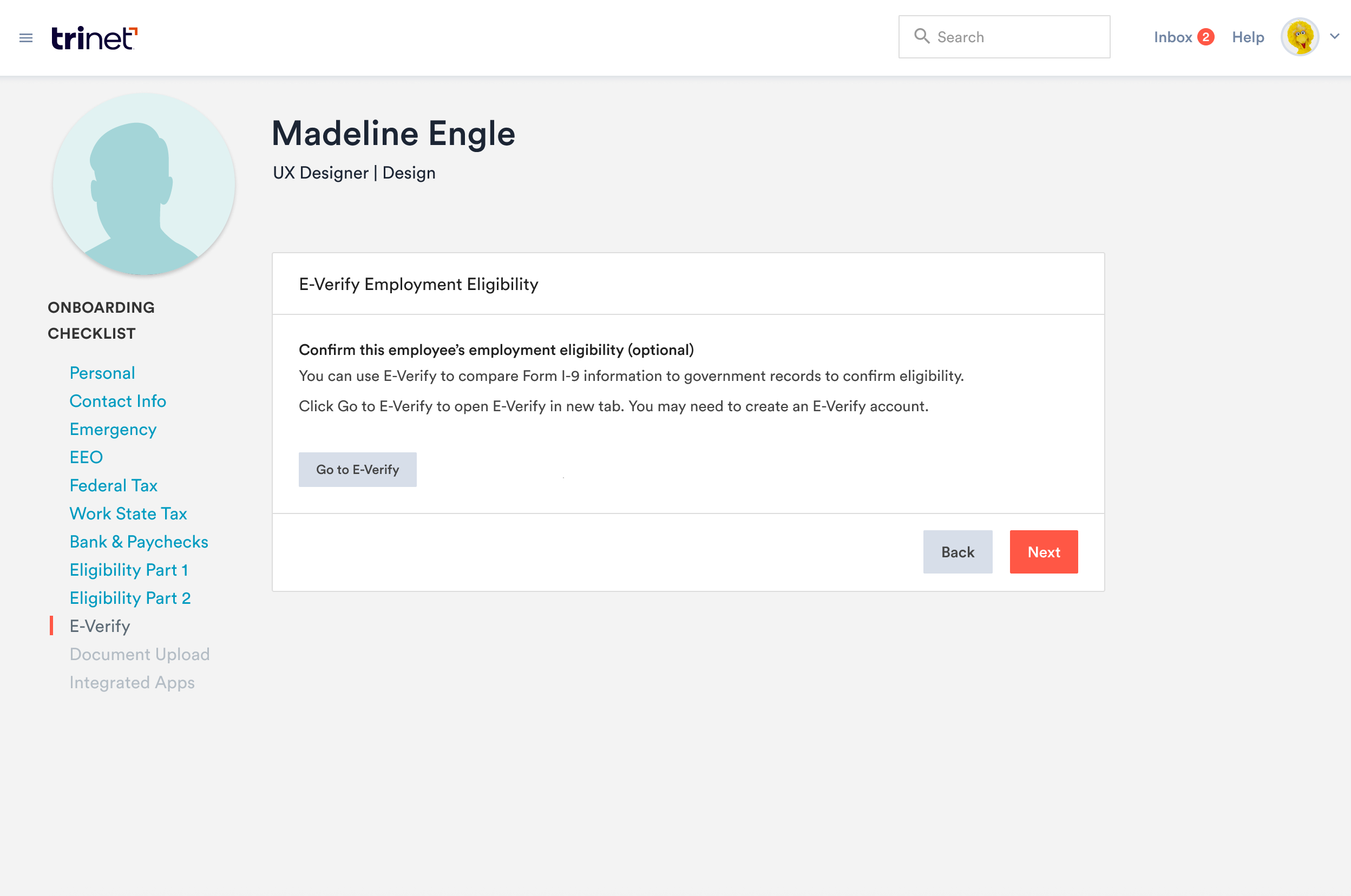Screen dimensions: 1351x896
Task: Select Work State Tax step
Action: 128,513
